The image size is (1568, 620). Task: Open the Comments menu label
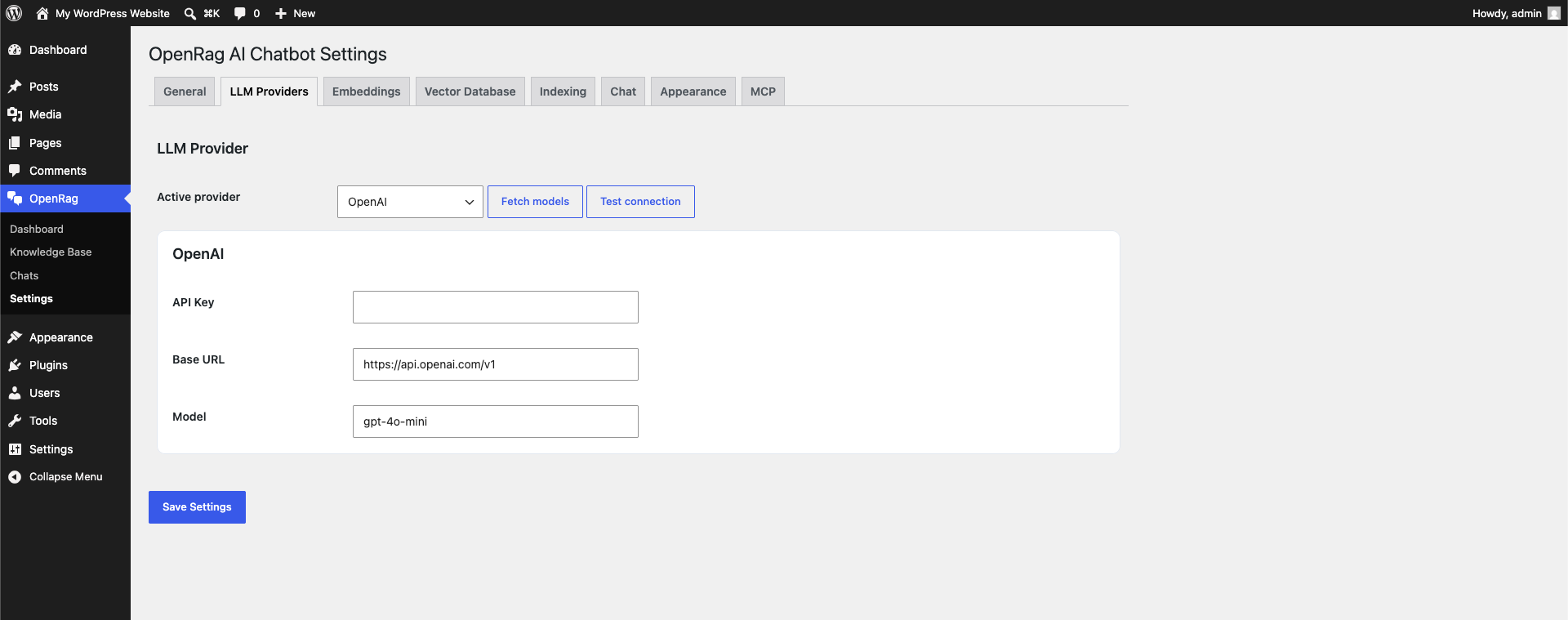[58, 171]
